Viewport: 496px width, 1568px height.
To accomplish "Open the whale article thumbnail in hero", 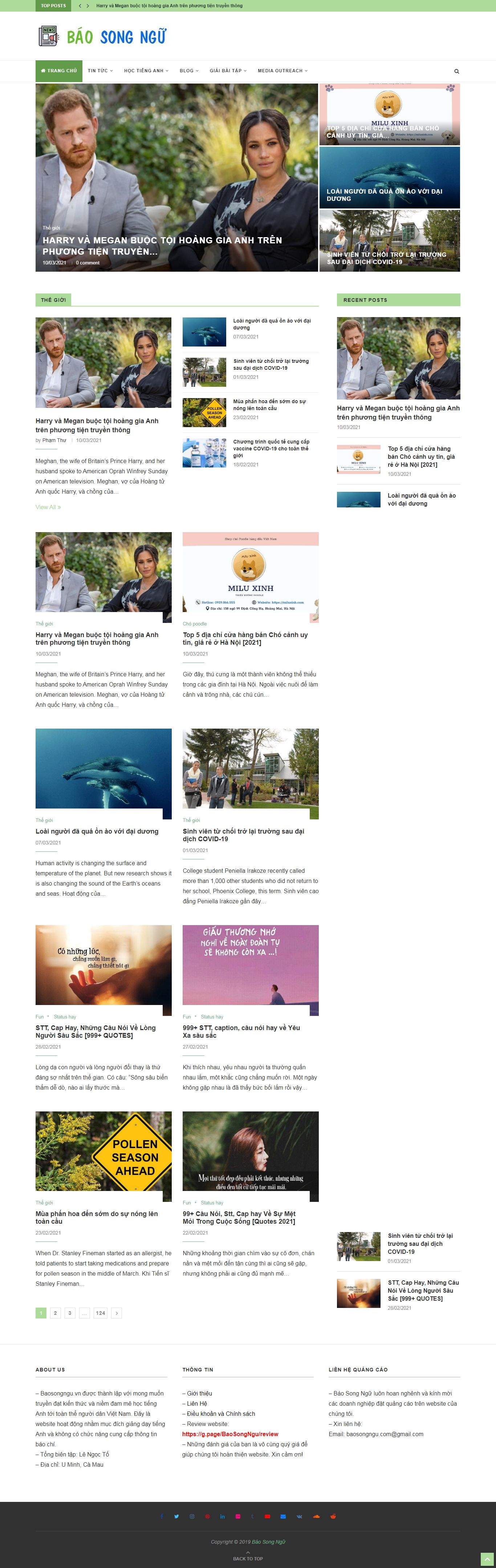I will click(390, 178).
